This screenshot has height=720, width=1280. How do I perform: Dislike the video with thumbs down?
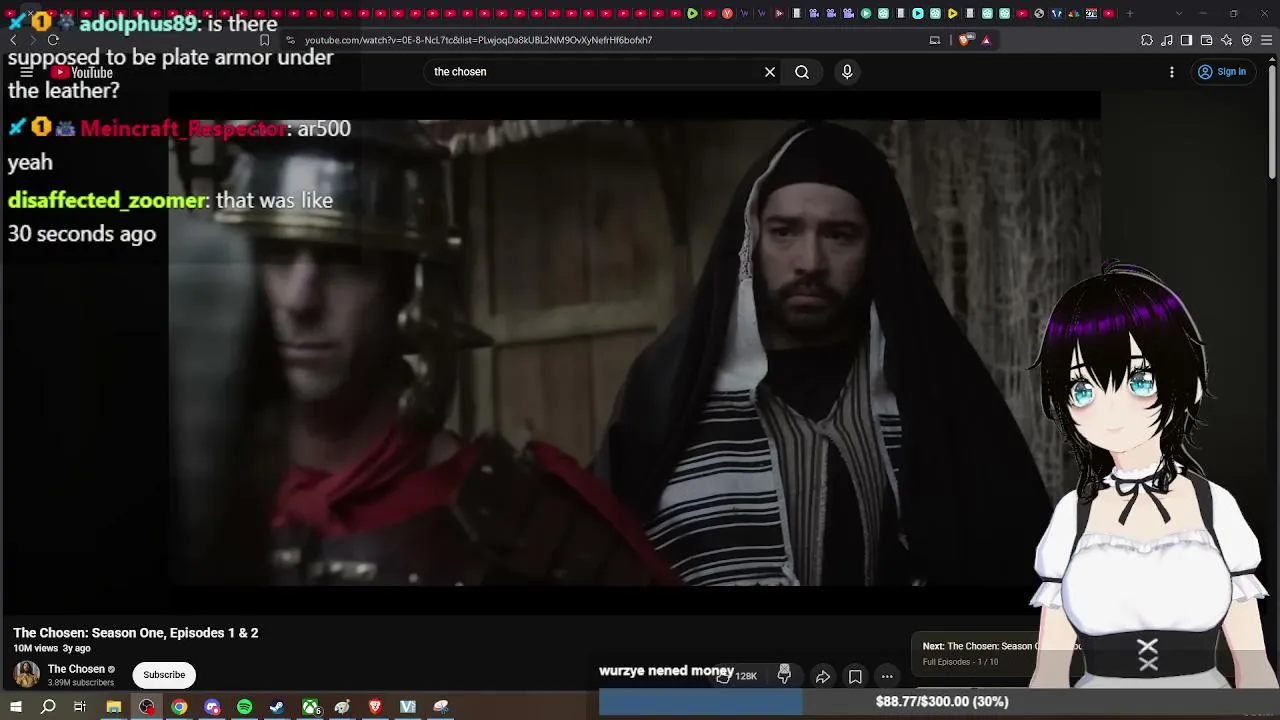click(784, 676)
